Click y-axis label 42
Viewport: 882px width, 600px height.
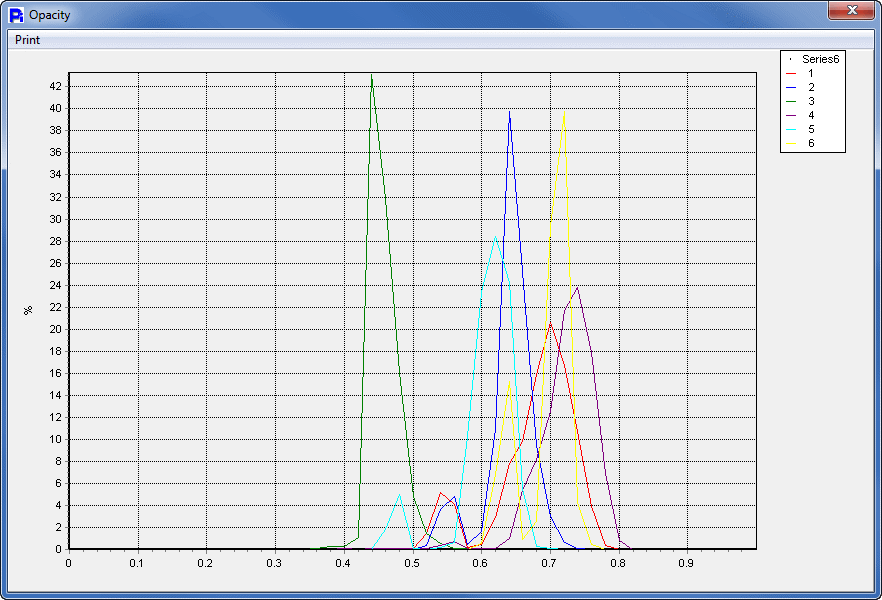[56, 86]
